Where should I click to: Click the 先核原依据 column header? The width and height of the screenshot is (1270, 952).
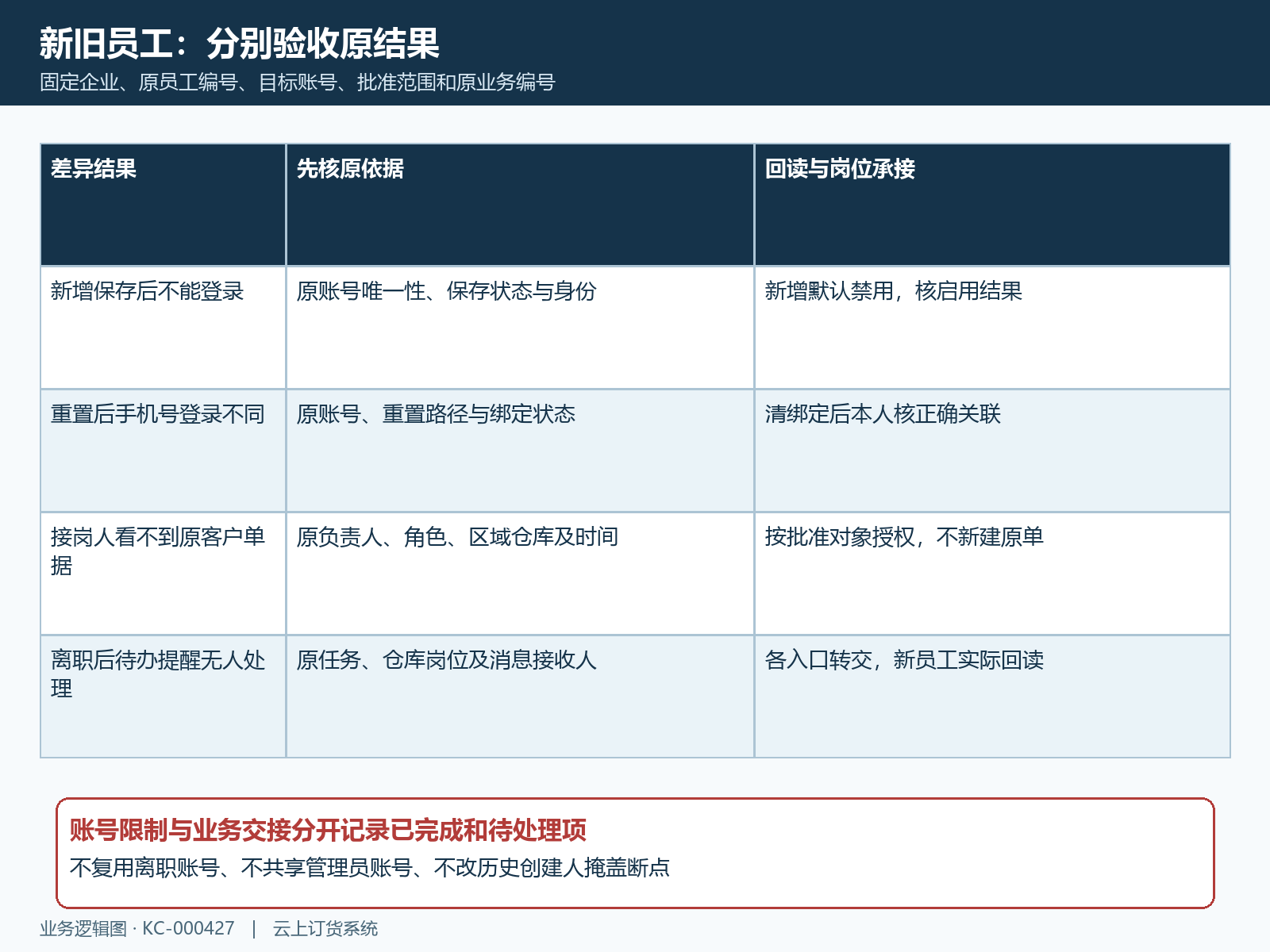click(x=520, y=205)
